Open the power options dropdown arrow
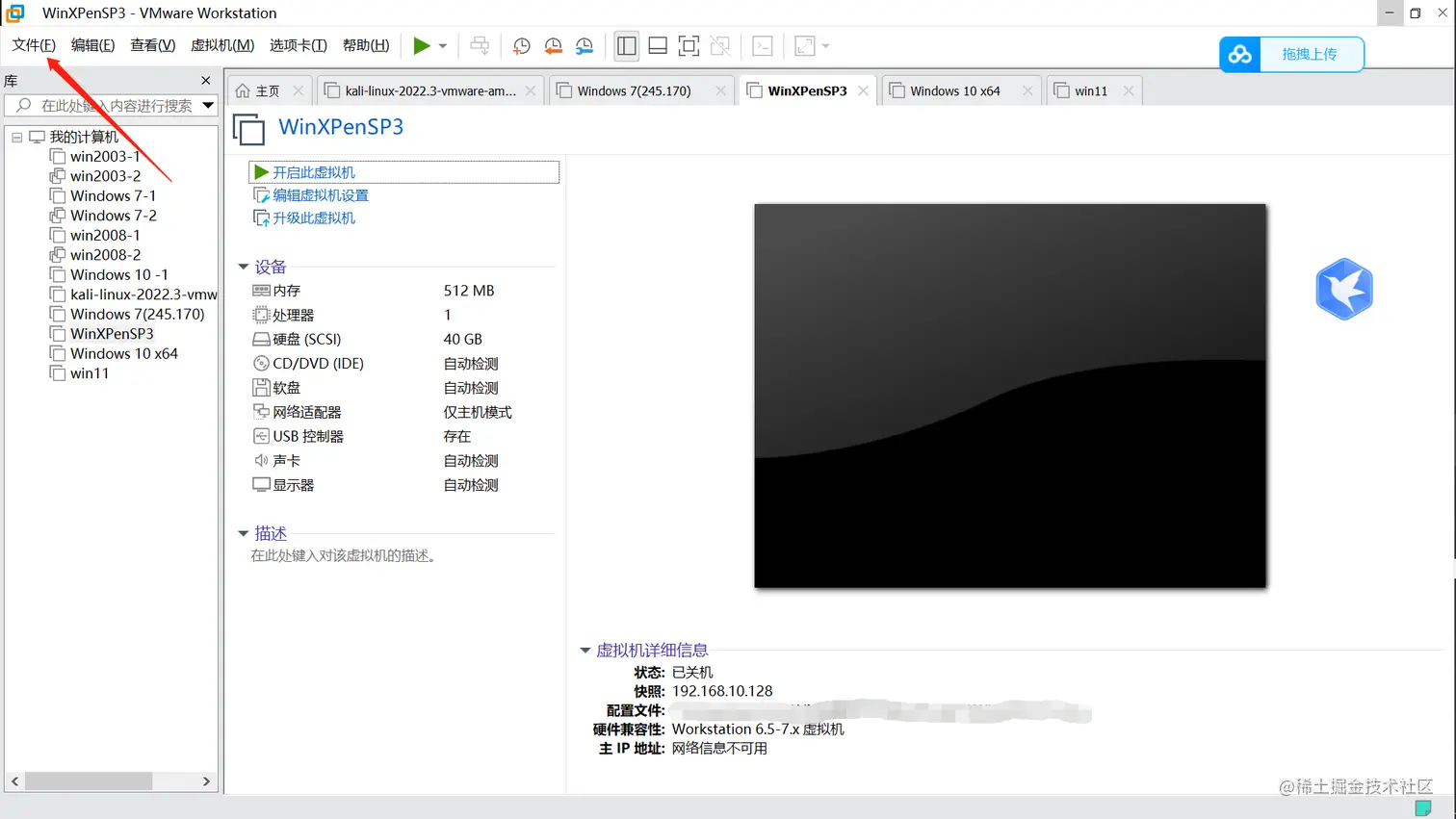The width and height of the screenshot is (1456, 819). 441,45
